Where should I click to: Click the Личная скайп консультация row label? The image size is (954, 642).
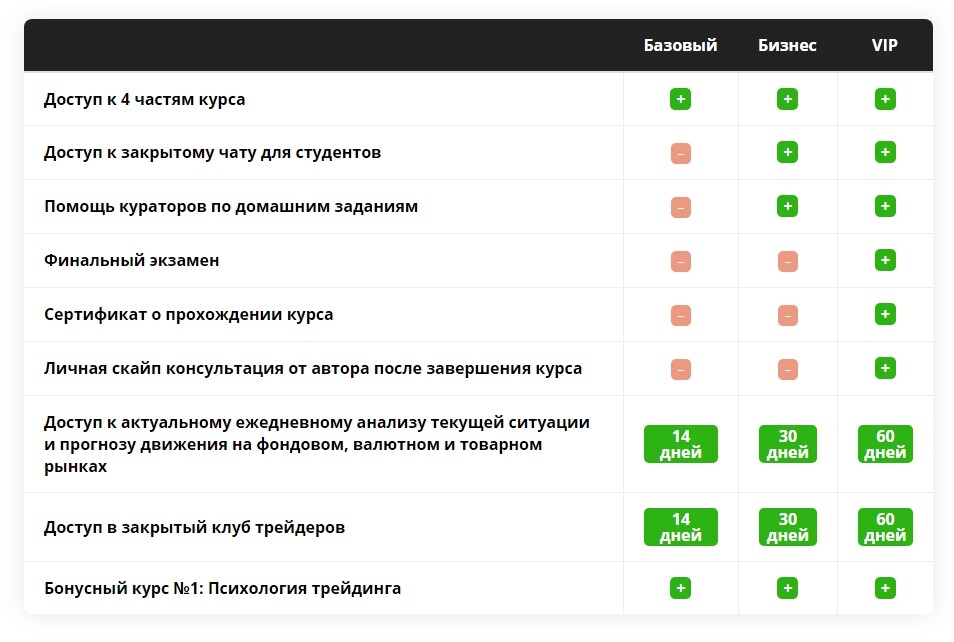(x=313, y=368)
